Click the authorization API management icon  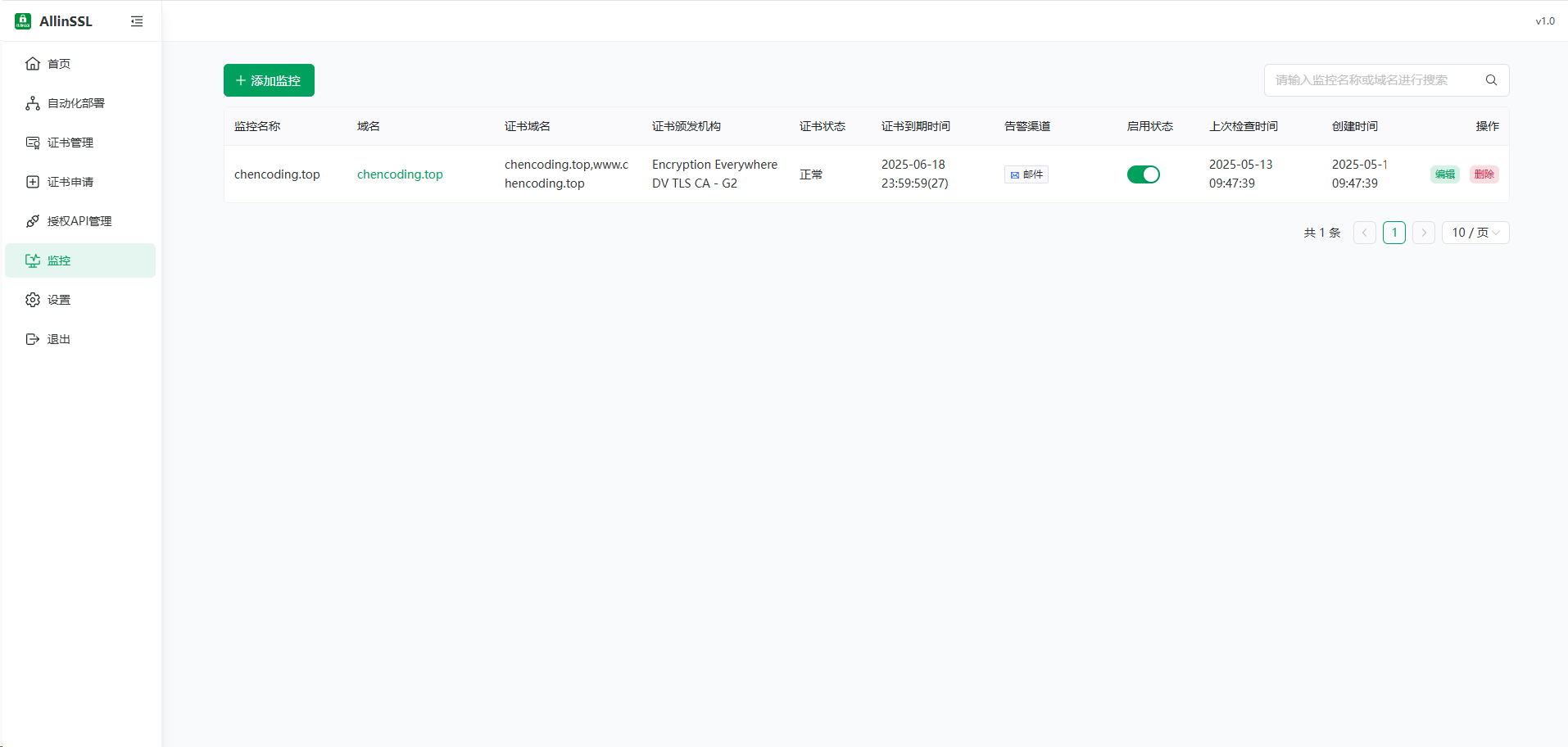point(33,221)
